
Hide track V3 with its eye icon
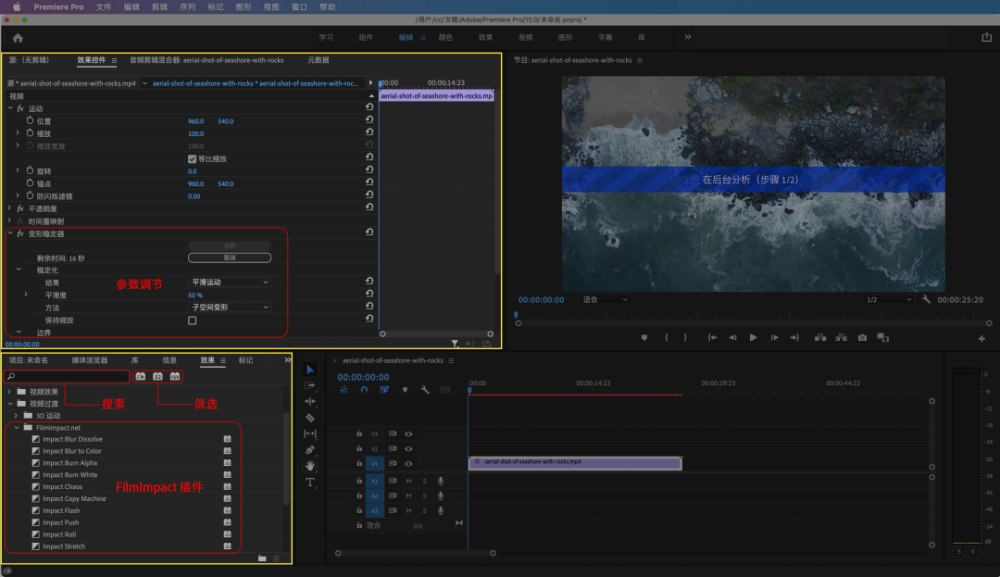click(409, 434)
